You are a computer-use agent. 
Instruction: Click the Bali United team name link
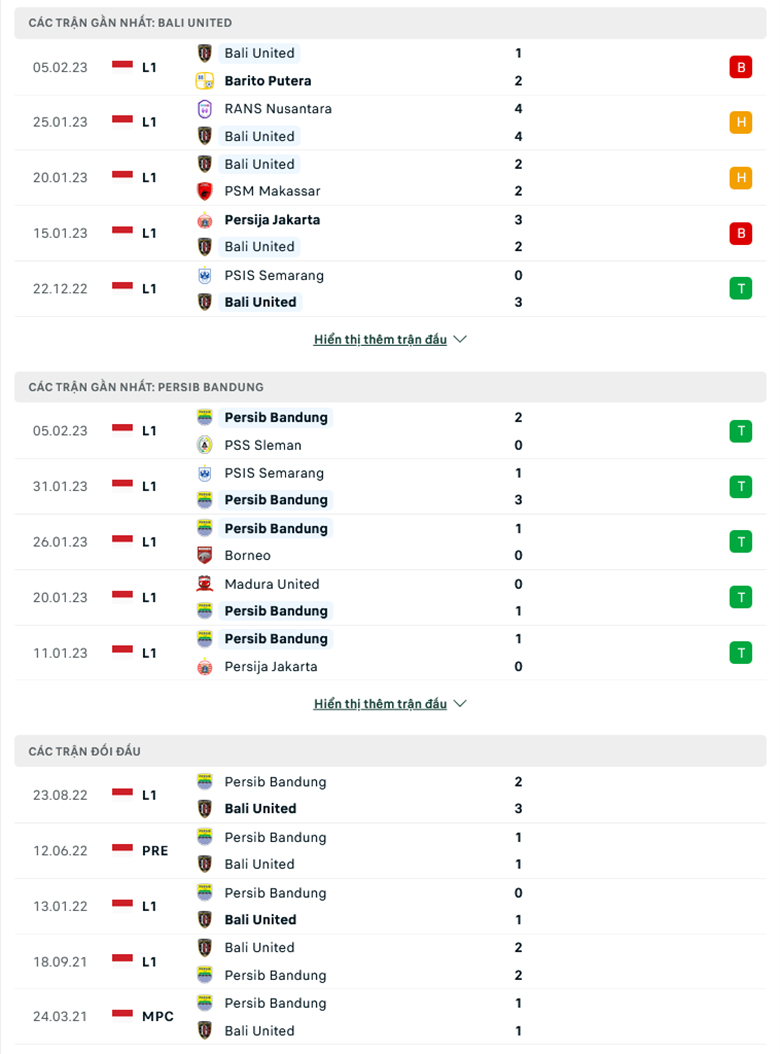click(x=259, y=53)
